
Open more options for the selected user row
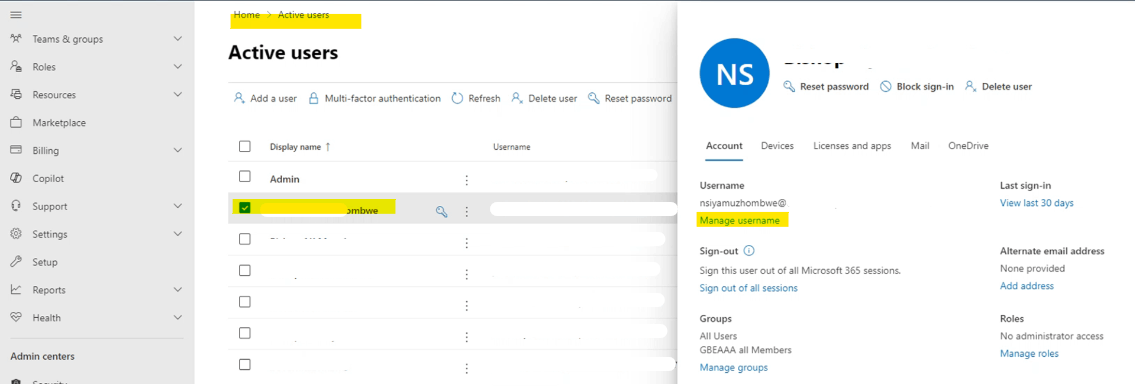pos(467,211)
